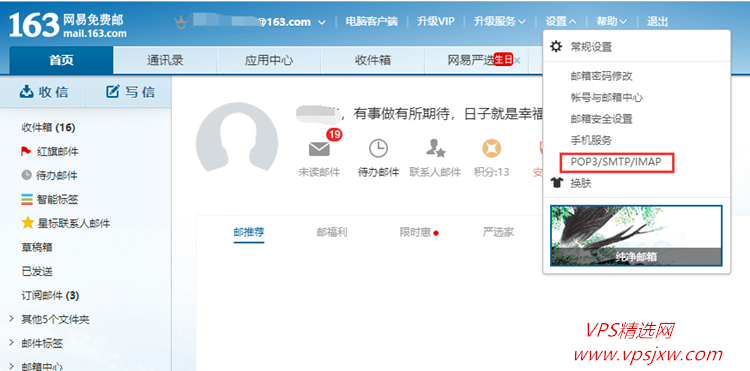This screenshot has height=371, width=750.
Task: Expand 其他5个文件夹 in sidebar
Action: 11,319
